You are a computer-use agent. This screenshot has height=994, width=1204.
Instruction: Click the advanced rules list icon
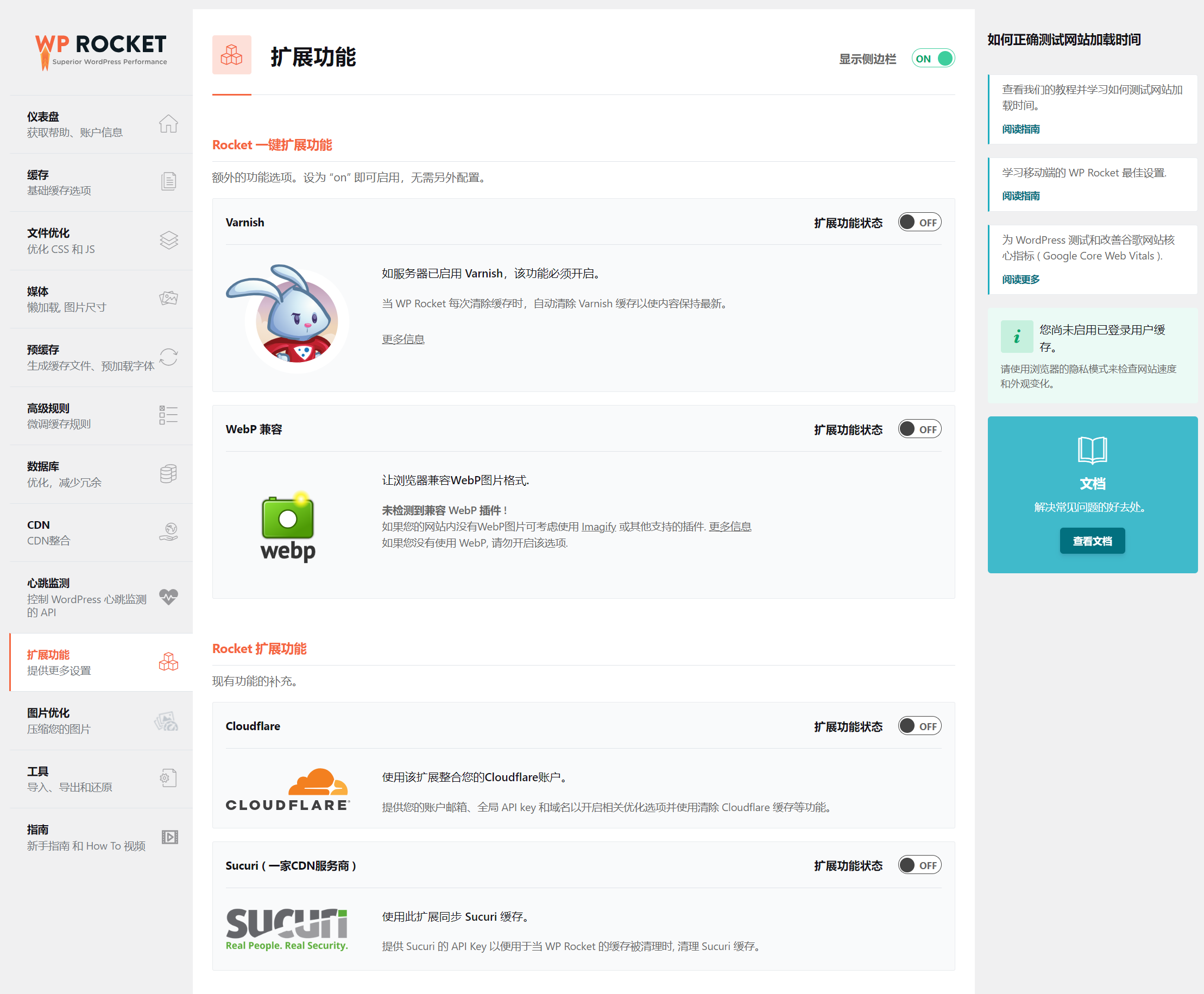[168, 415]
